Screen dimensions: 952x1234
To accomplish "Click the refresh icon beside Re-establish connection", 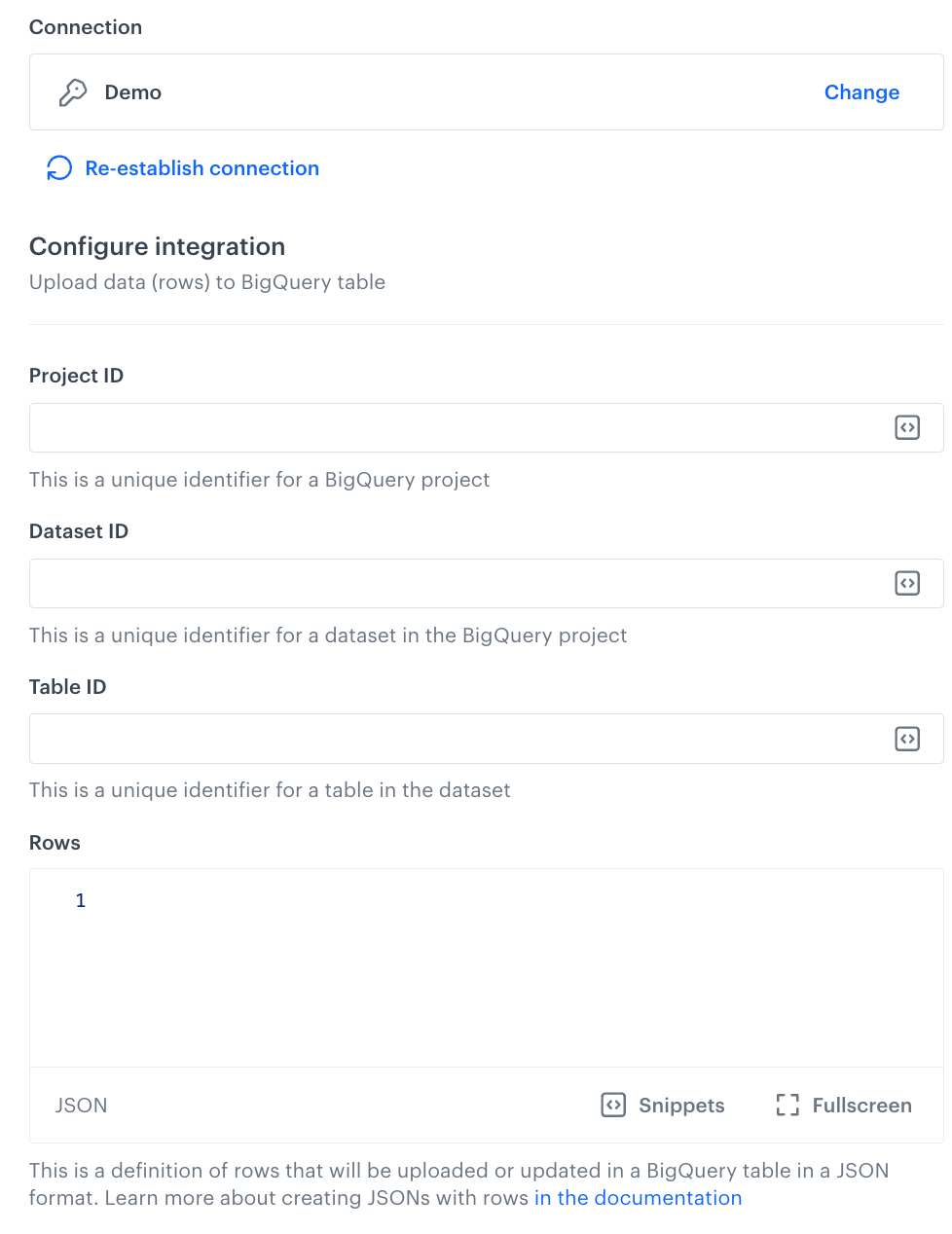I will (59, 167).
